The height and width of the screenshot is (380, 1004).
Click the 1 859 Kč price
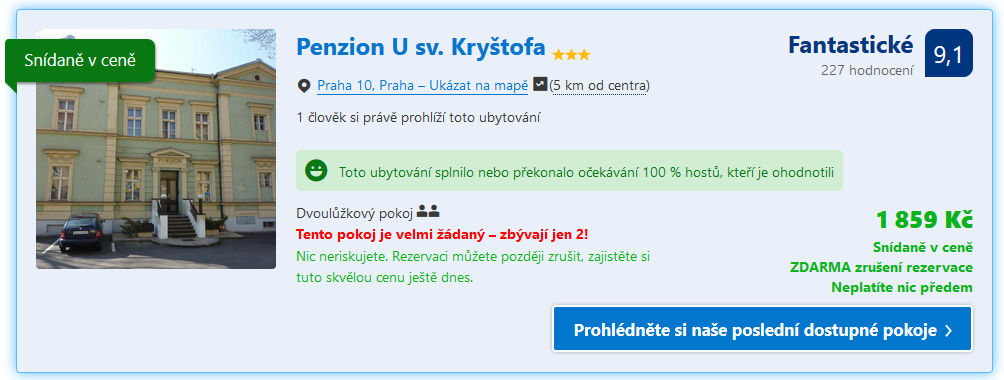pyautogui.click(x=924, y=220)
